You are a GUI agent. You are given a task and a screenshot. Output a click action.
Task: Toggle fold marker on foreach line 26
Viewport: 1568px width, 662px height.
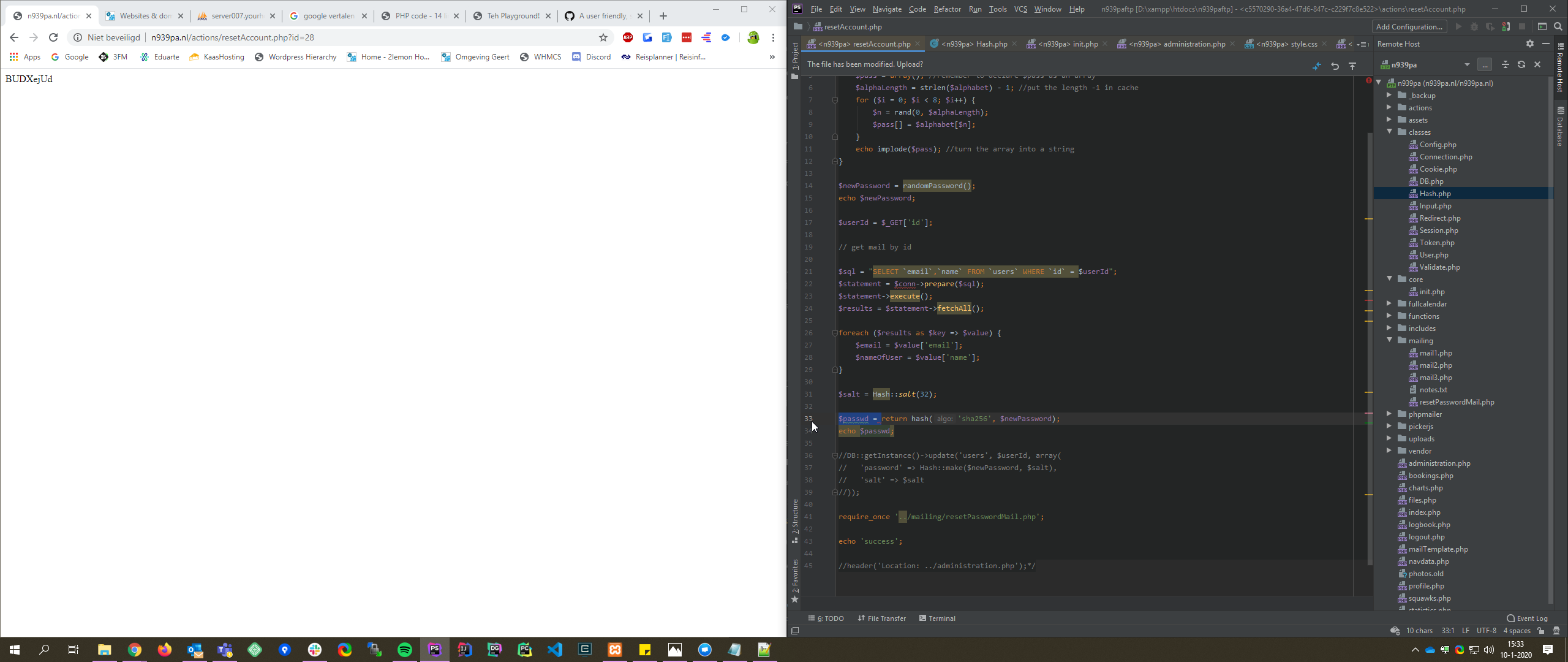tap(834, 333)
